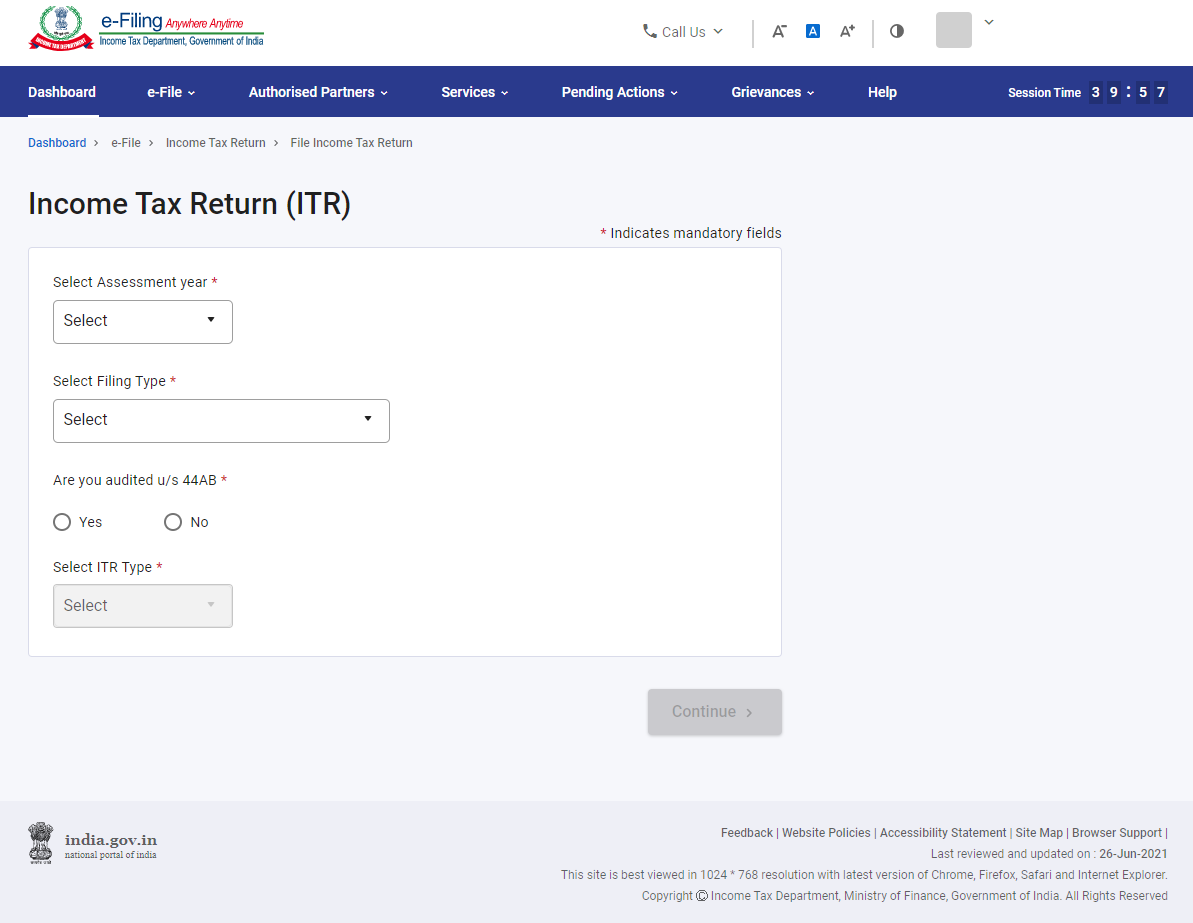Open the user profile avatar

[953, 30]
